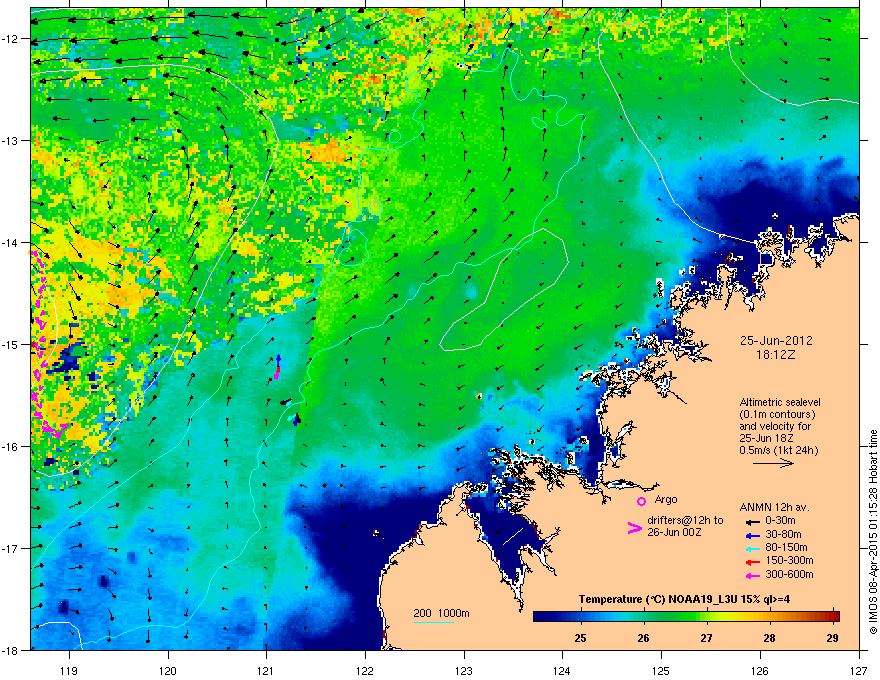Click the colorbar tick label 25
880x680 pixels.
click(581, 638)
